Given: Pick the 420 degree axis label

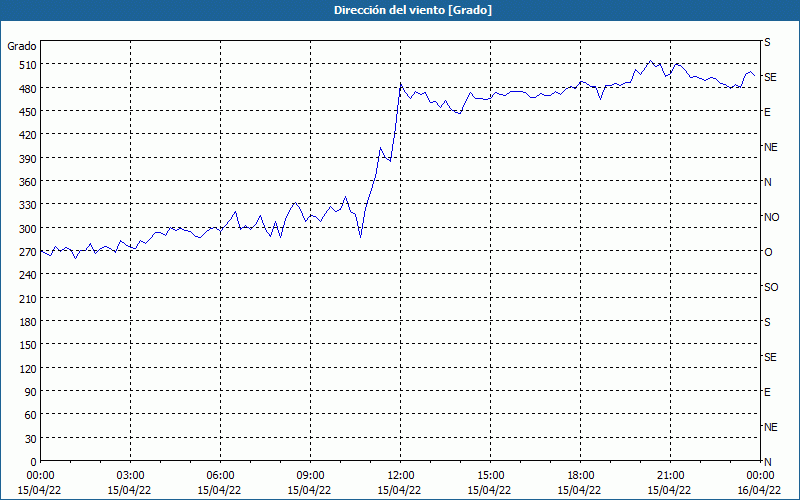Looking at the screenshot, I should point(29,135).
